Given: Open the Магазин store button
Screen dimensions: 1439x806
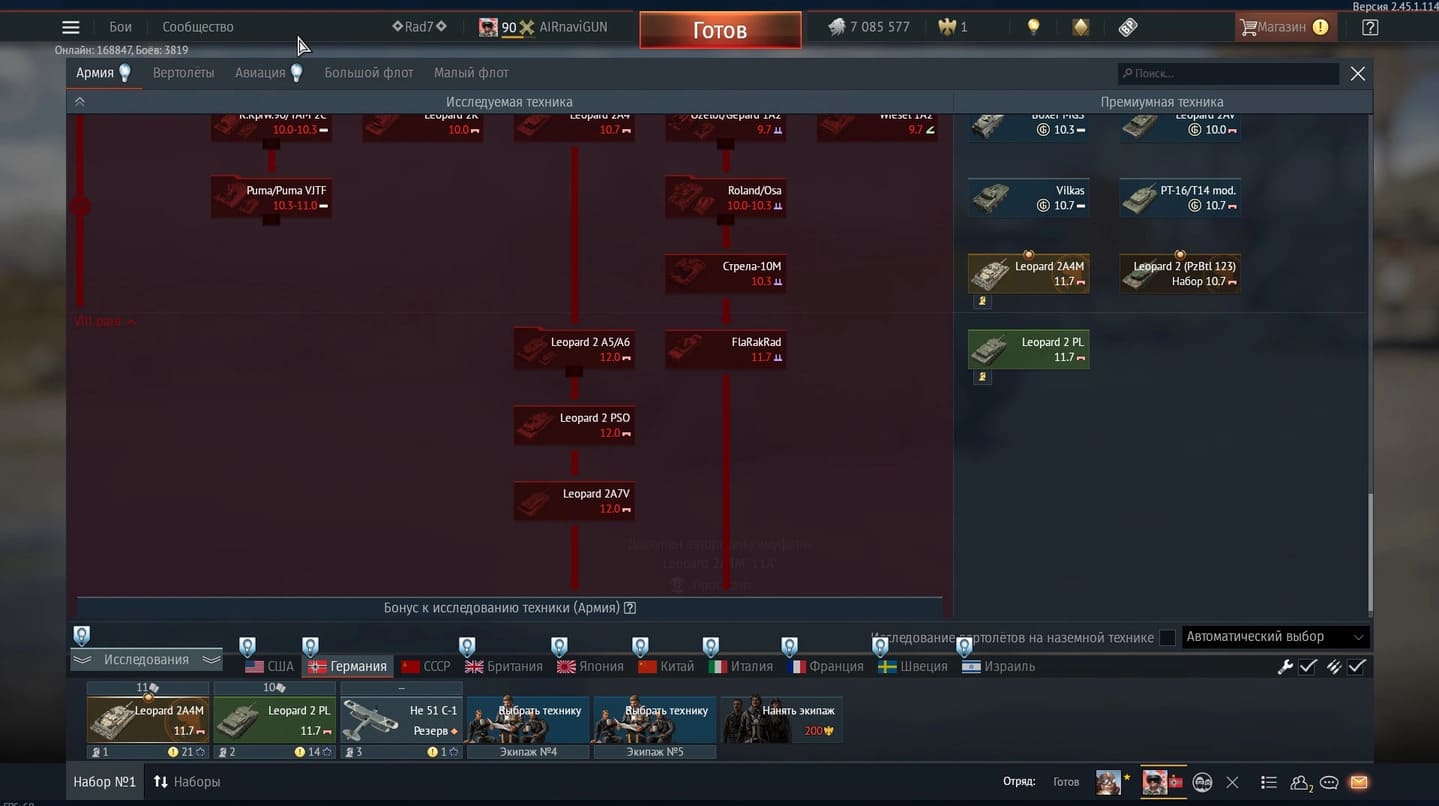Looking at the screenshot, I should (x=1284, y=27).
